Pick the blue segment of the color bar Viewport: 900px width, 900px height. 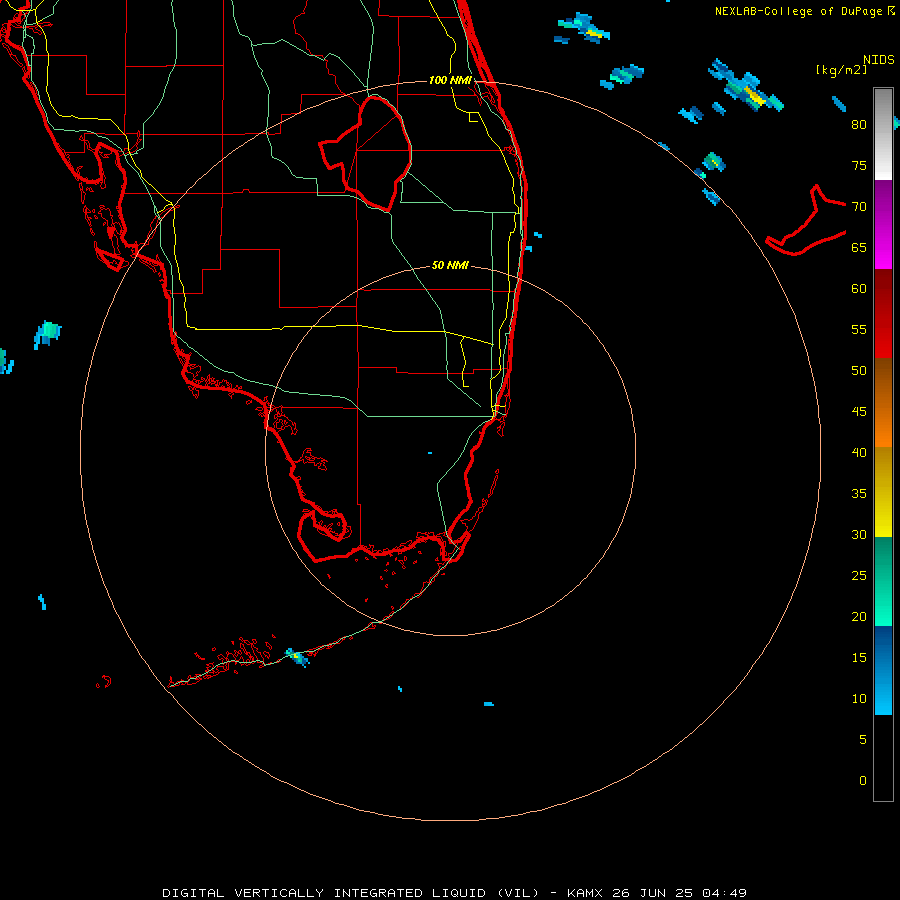(x=883, y=670)
